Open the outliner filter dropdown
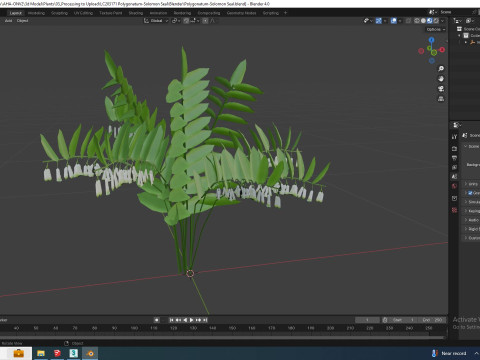Screen dimensions: 480x360 tap(470, 21)
